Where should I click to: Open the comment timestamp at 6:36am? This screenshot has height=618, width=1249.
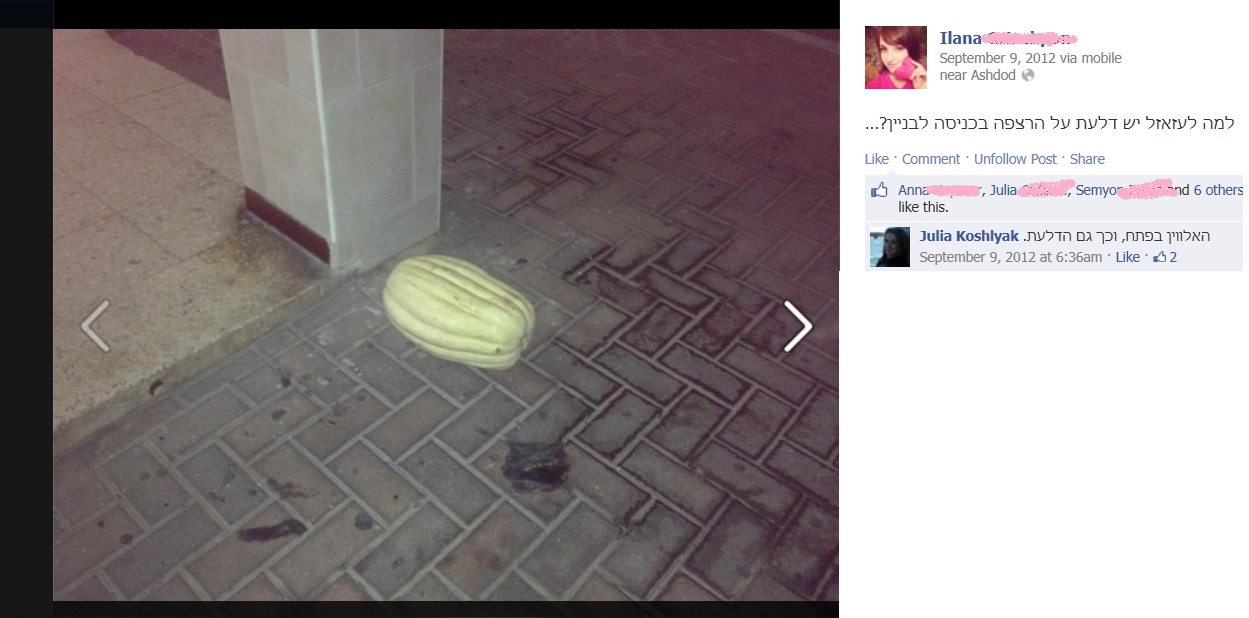tap(1010, 257)
